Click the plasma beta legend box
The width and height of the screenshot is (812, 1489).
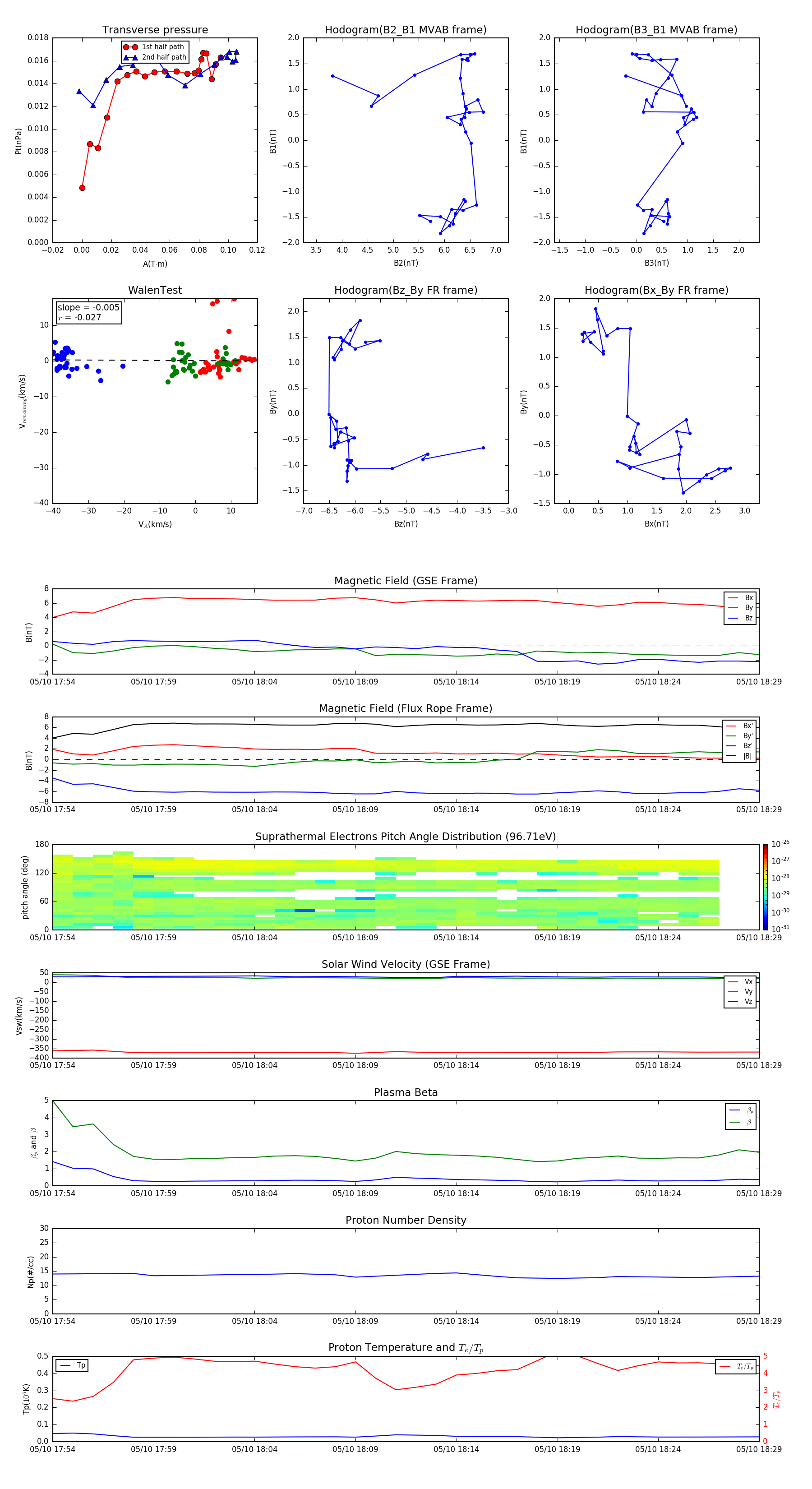click(741, 1116)
